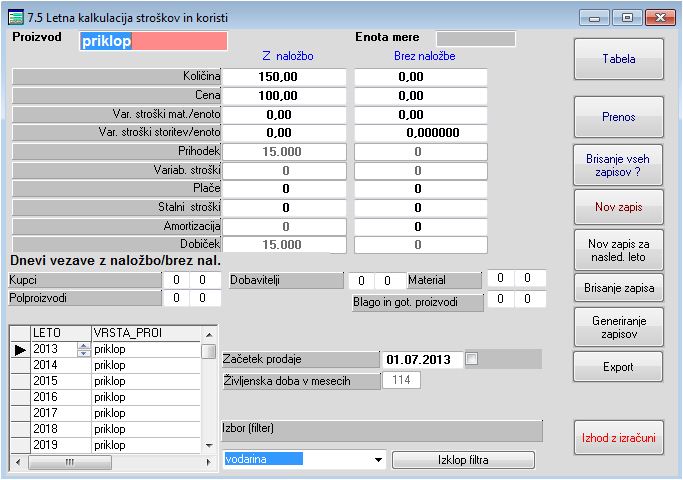
Task: Click the Začetek prodaje date field
Action: 420,359
